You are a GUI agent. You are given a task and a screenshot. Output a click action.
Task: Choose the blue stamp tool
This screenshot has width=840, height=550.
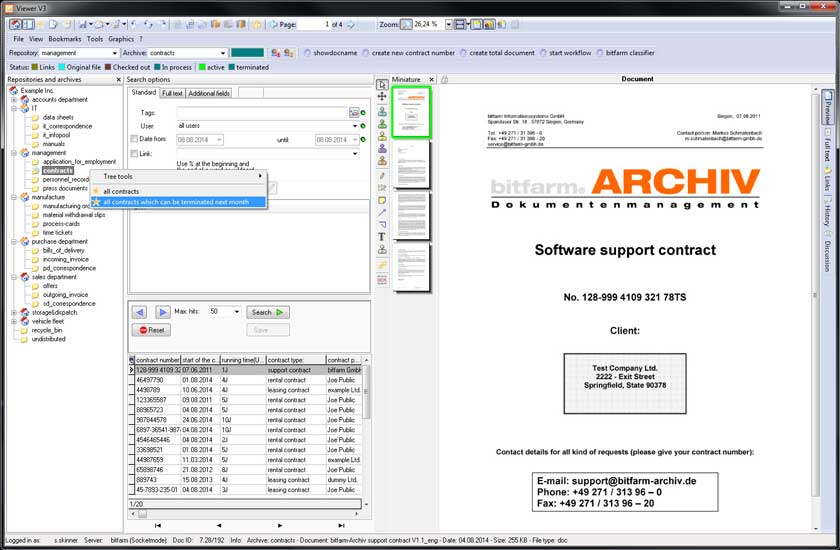[382, 111]
